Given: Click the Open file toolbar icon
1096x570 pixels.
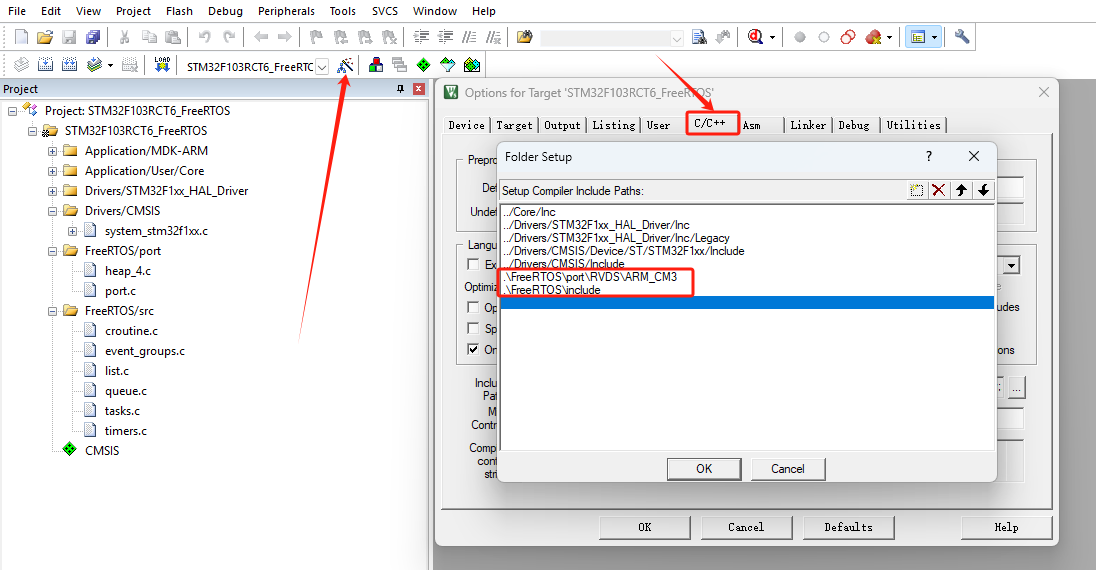Looking at the screenshot, I should point(45,37).
